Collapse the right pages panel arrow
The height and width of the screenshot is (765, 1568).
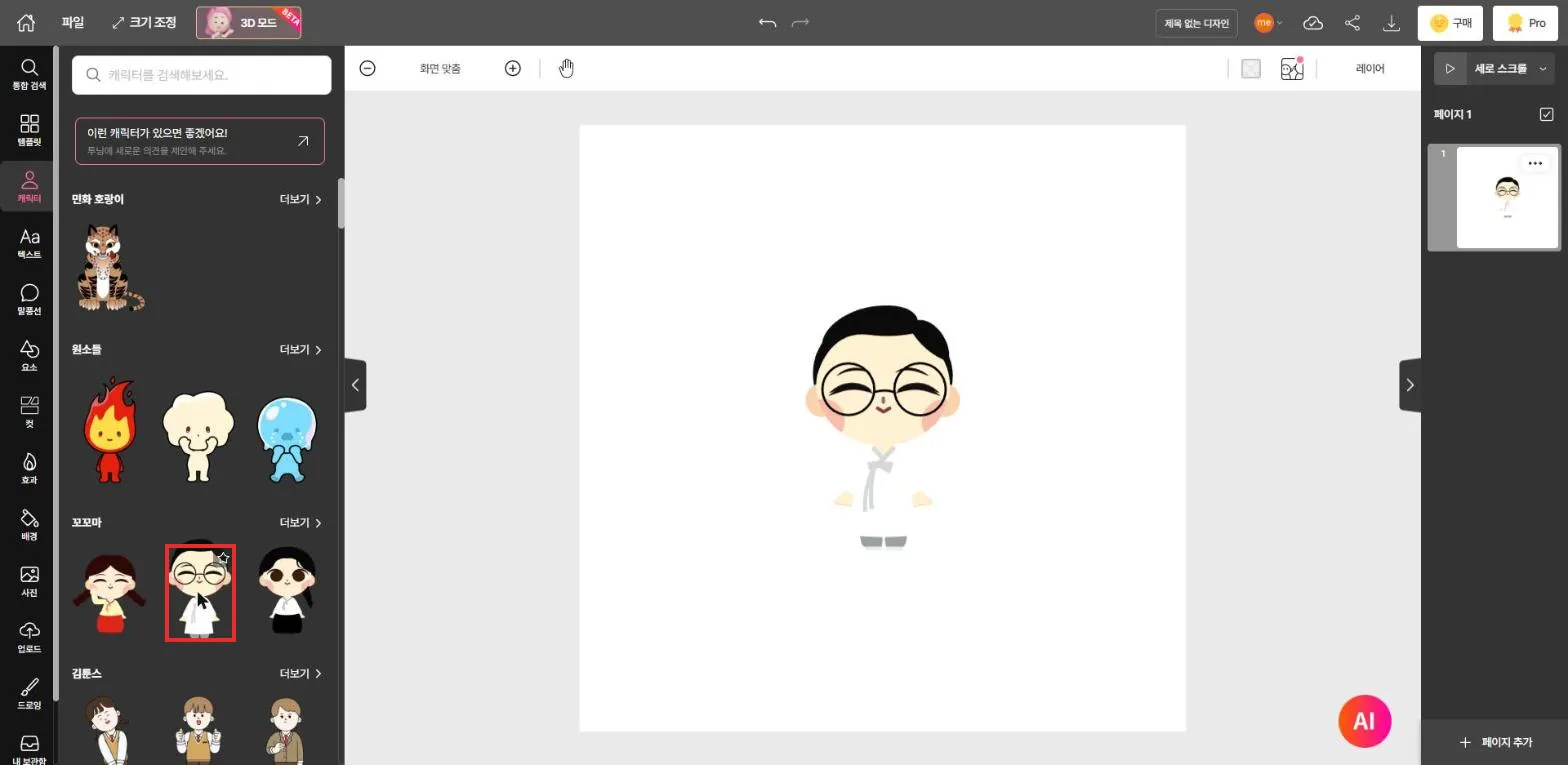point(1410,385)
